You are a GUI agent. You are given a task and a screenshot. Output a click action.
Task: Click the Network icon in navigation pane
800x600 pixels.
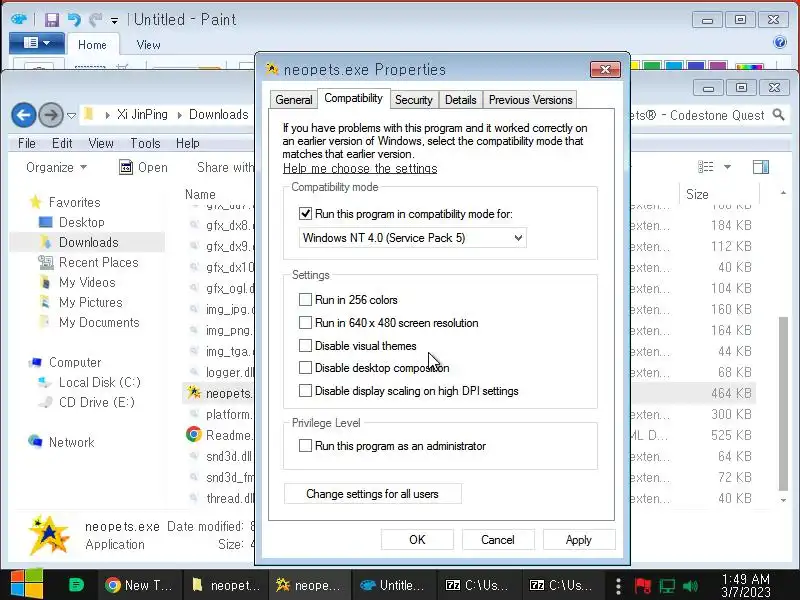35,441
